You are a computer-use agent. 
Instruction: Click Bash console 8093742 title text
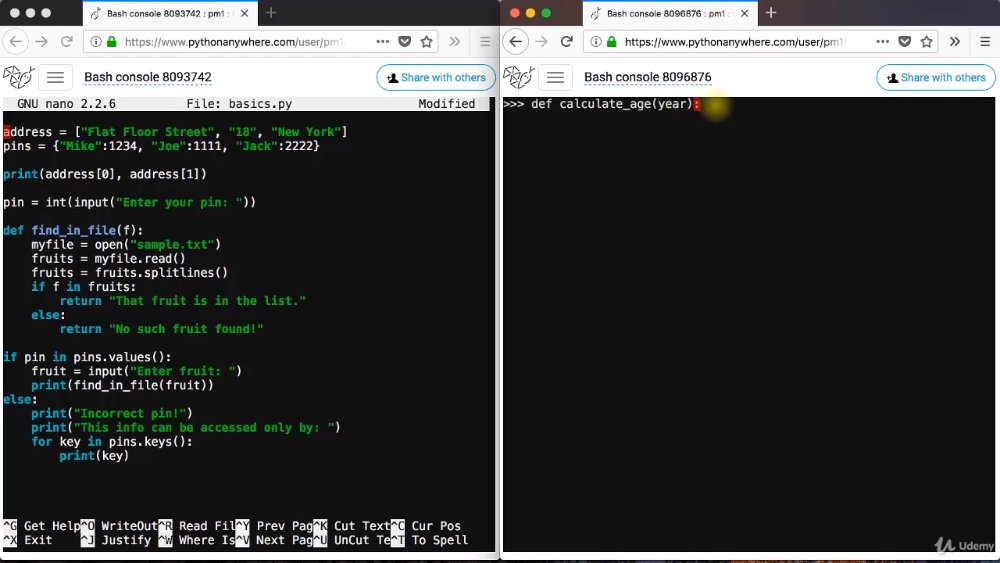pos(148,77)
